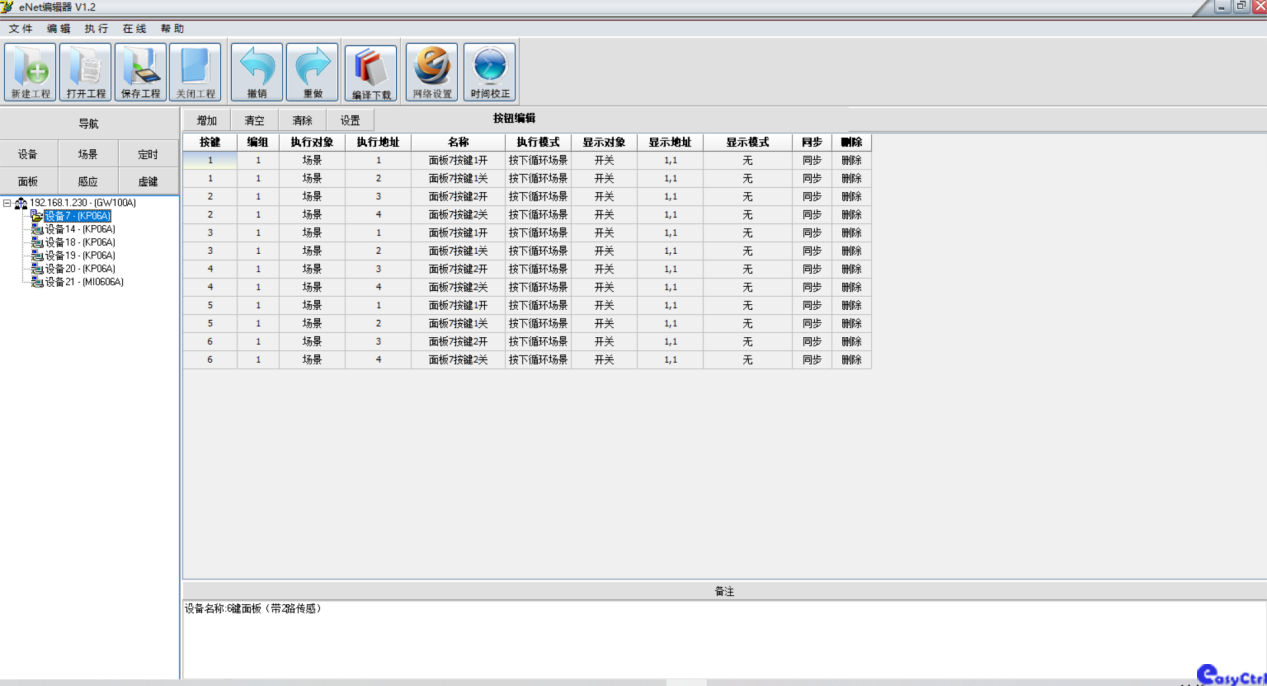Click the 时间校正 (Time Calibration) icon
The image size is (1267, 686).
[490, 72]
